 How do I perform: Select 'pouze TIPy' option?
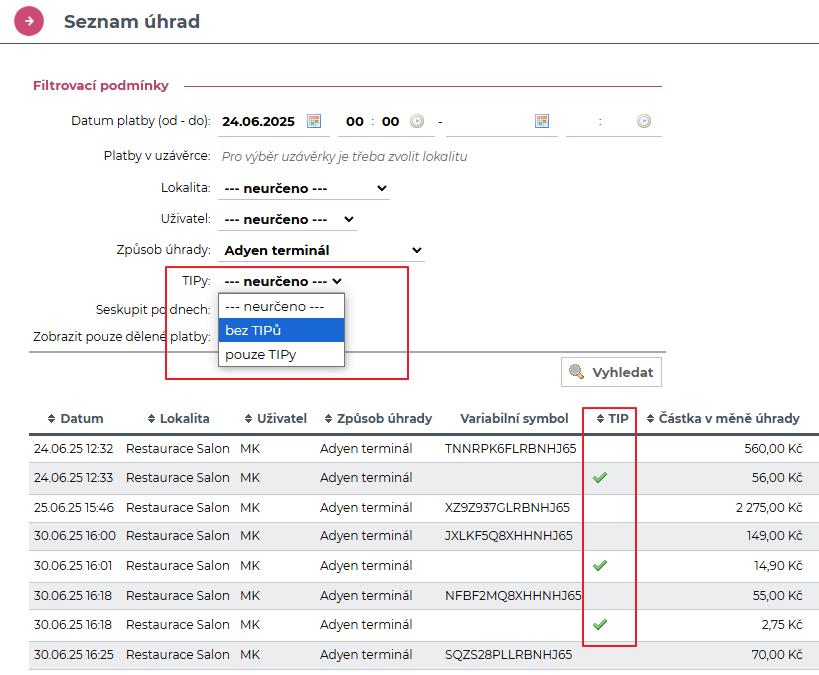point(282,354)
